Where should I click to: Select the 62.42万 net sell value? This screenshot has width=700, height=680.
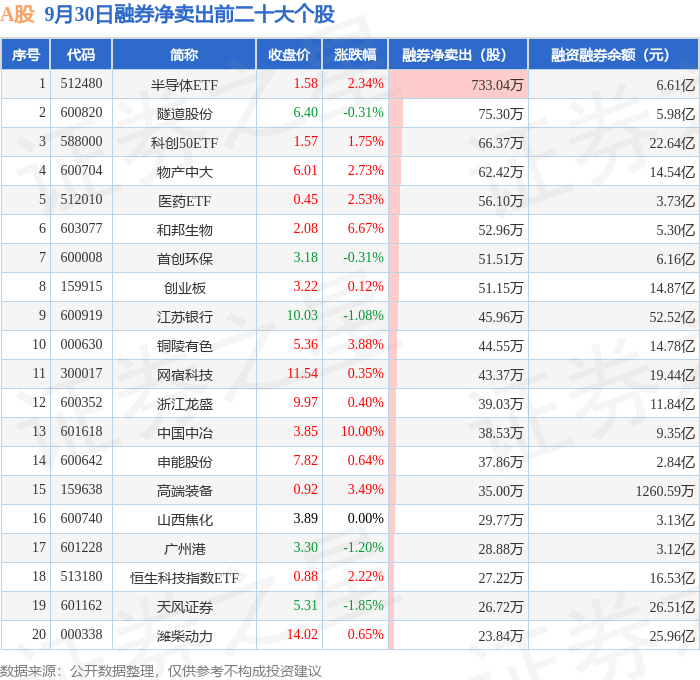(500, 172)
